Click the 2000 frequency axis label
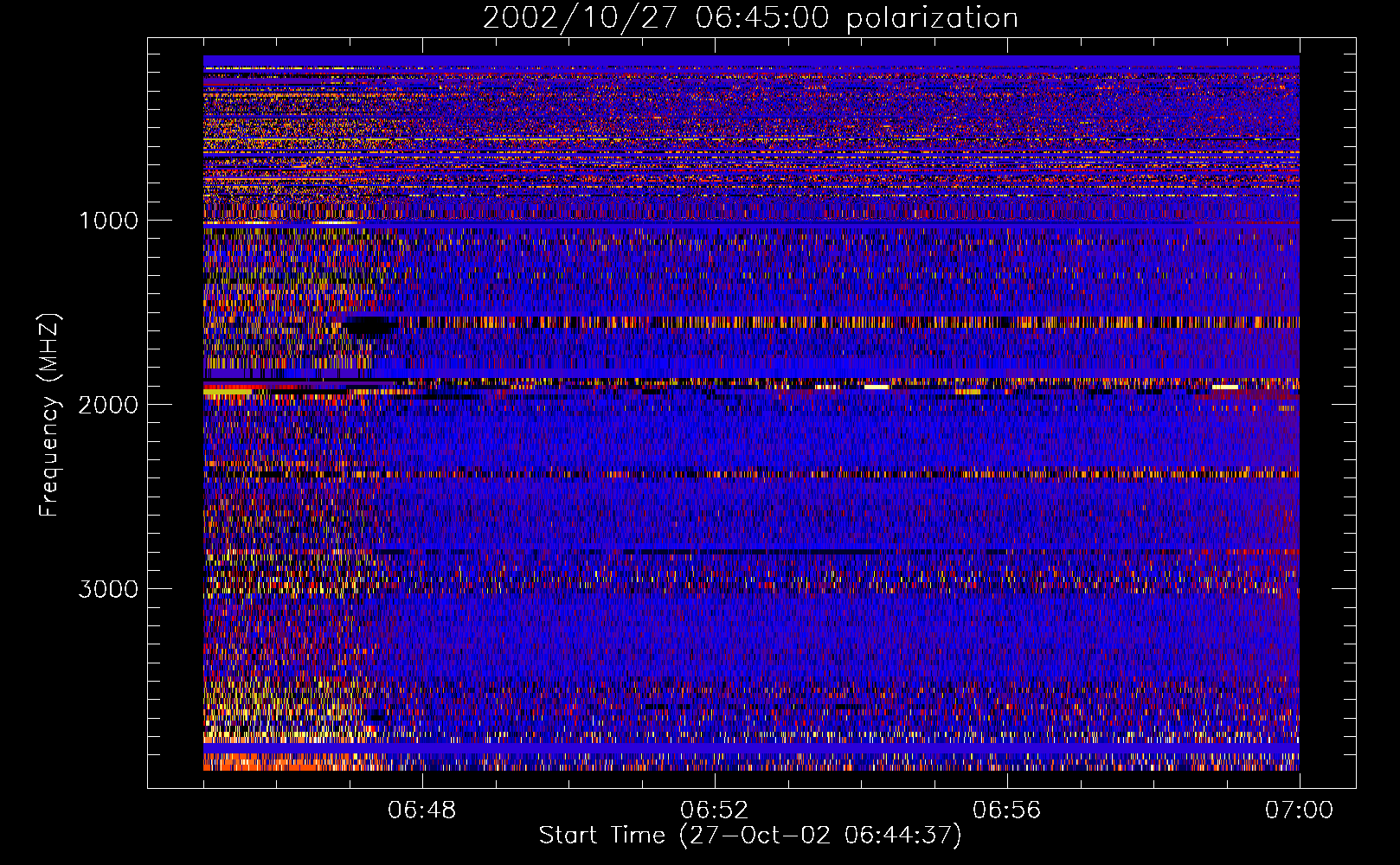Viewport: 1400px width, 865px height. click(x=108, y=405)
